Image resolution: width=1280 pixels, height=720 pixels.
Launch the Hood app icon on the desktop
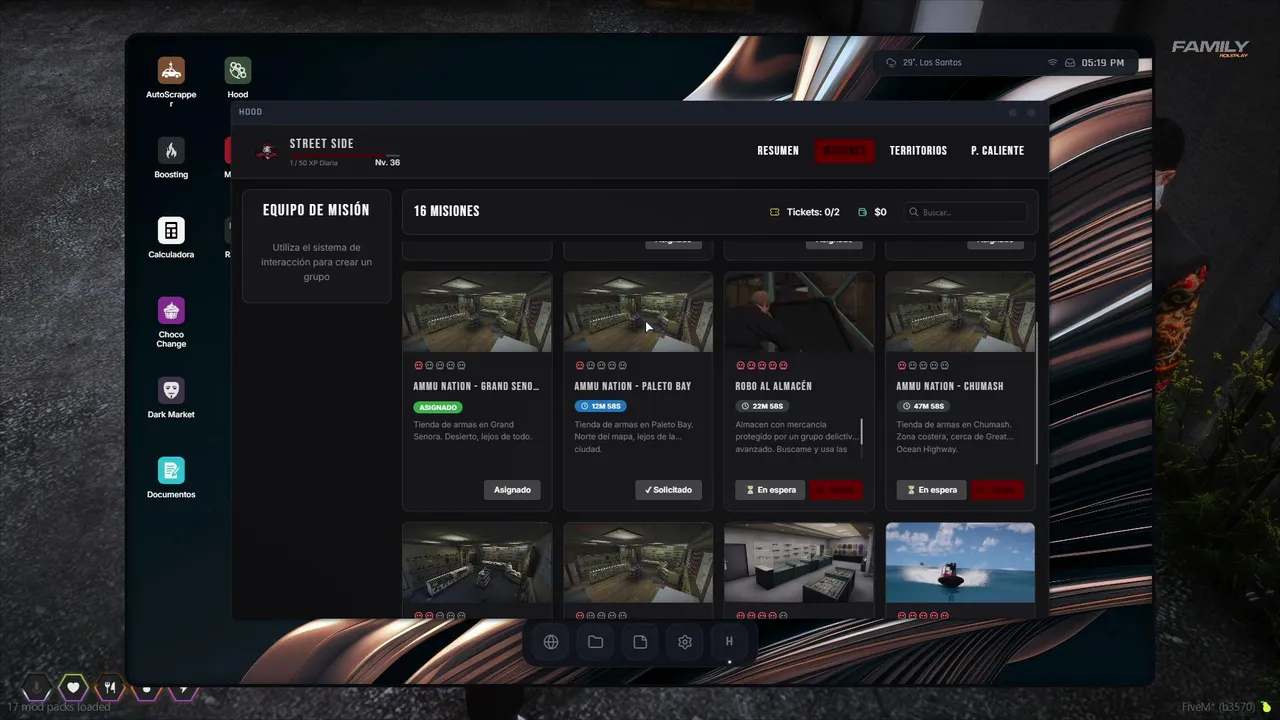click(238, 70)
